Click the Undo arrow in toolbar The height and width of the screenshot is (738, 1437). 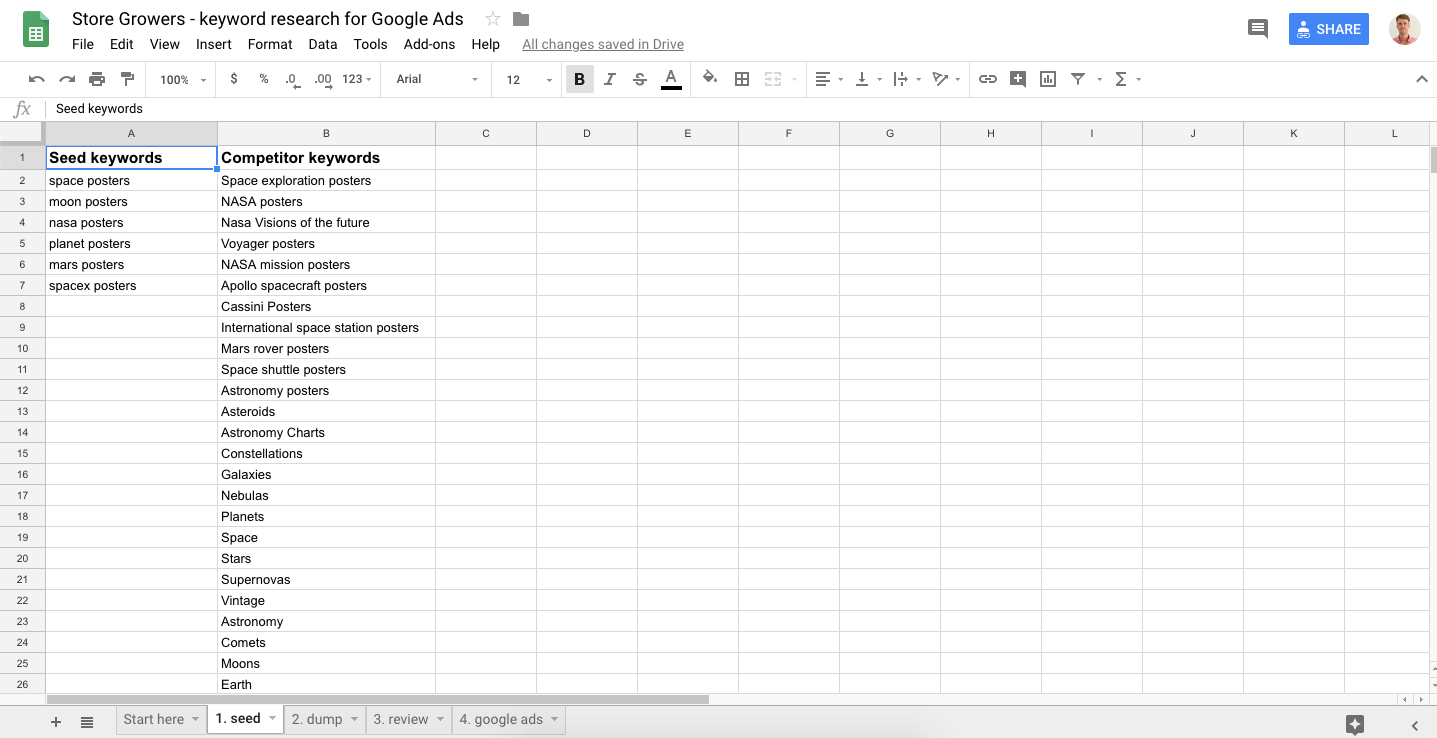(x=37, y=79)
